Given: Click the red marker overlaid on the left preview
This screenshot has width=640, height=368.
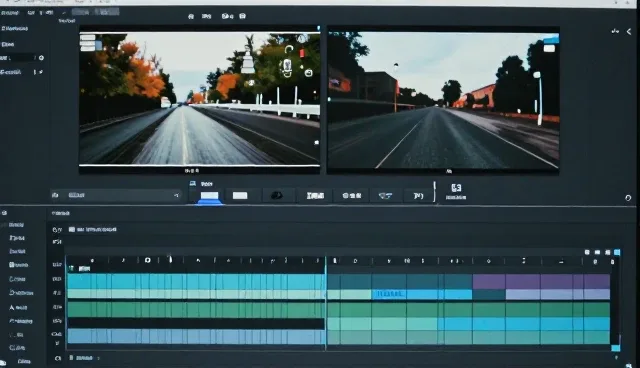Looking at the screenshot, I should point(302,53).
